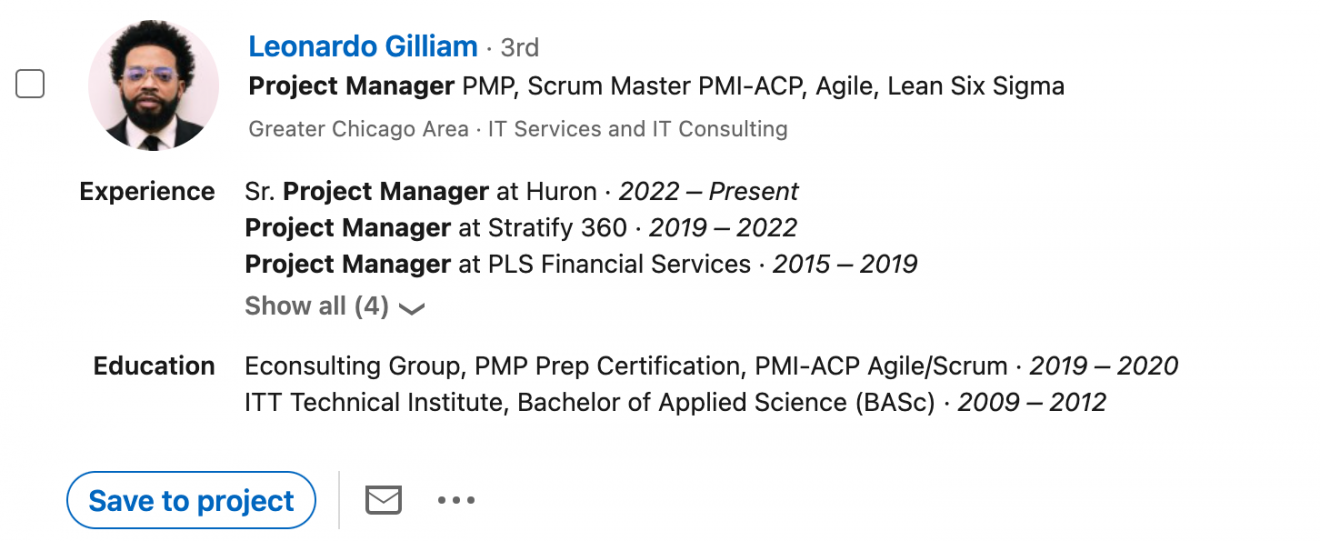Select the Sr. Project Manager at Huron entry
Screen dimensions: 1320x541
(420, 191)
